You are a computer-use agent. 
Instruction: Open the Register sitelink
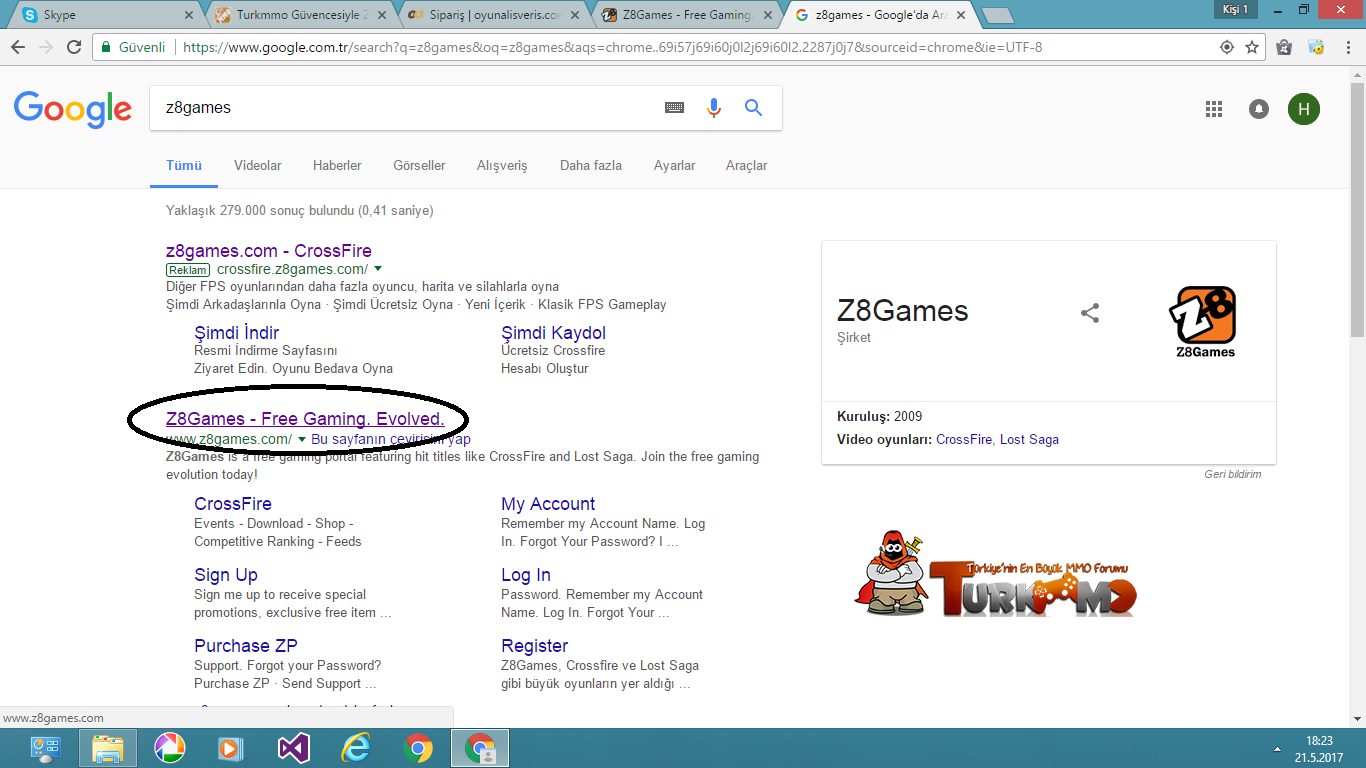point(535,646)
